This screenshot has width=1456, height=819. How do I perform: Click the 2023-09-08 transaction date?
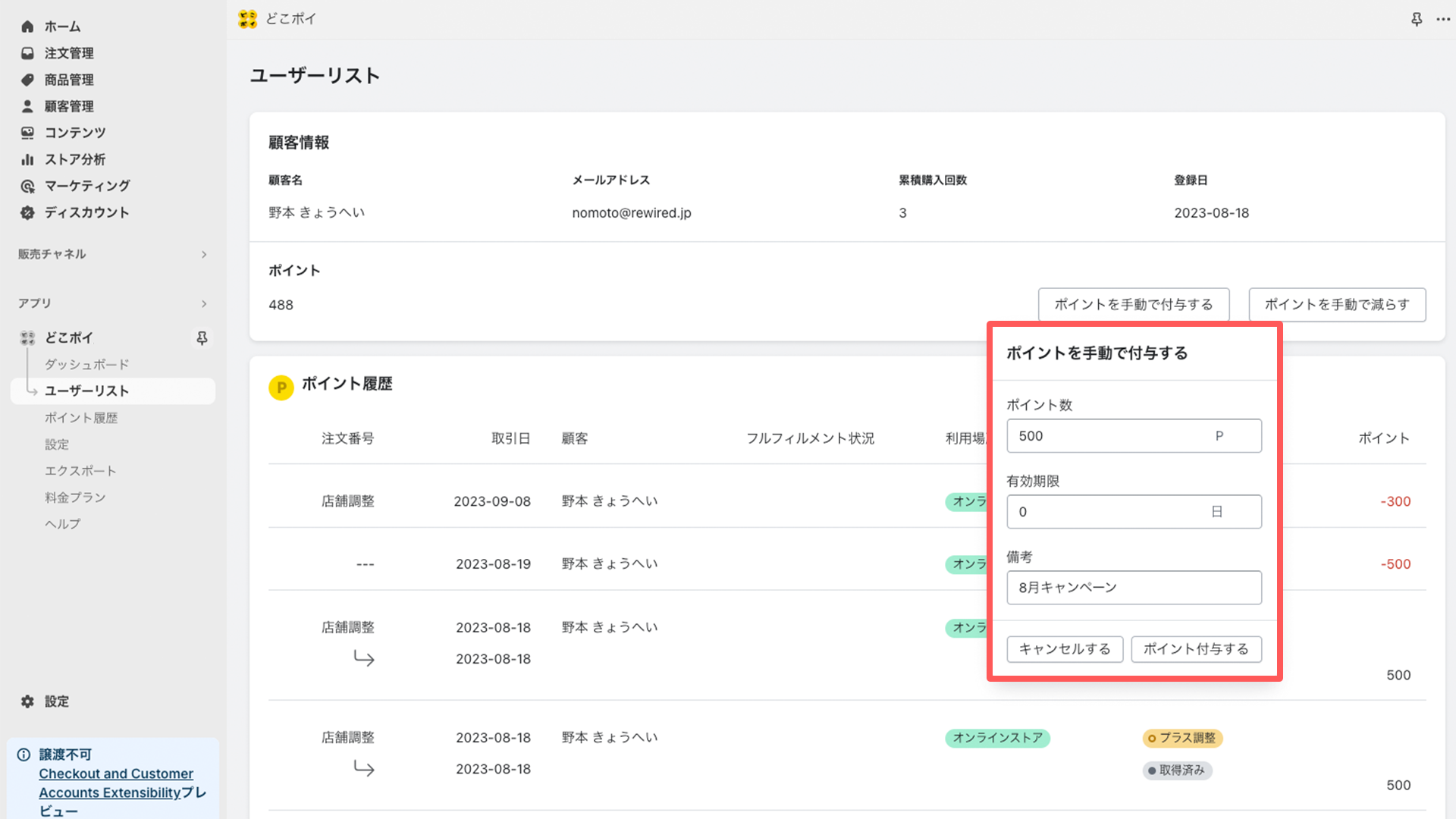pos(492,501)
